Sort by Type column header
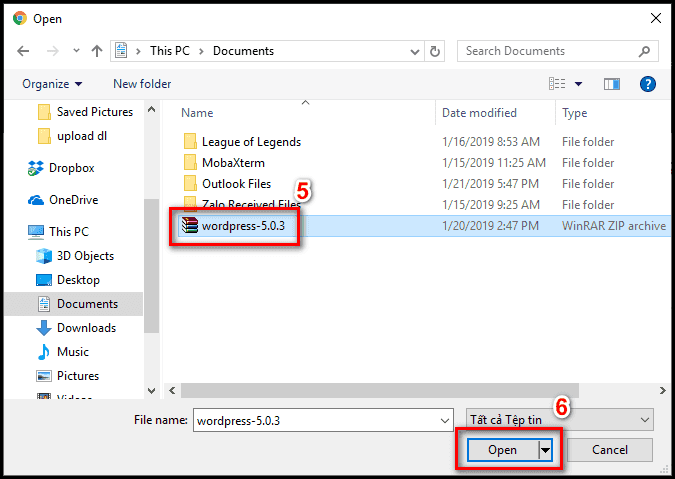The image size is (675, 479). click(x=574, y=113)
